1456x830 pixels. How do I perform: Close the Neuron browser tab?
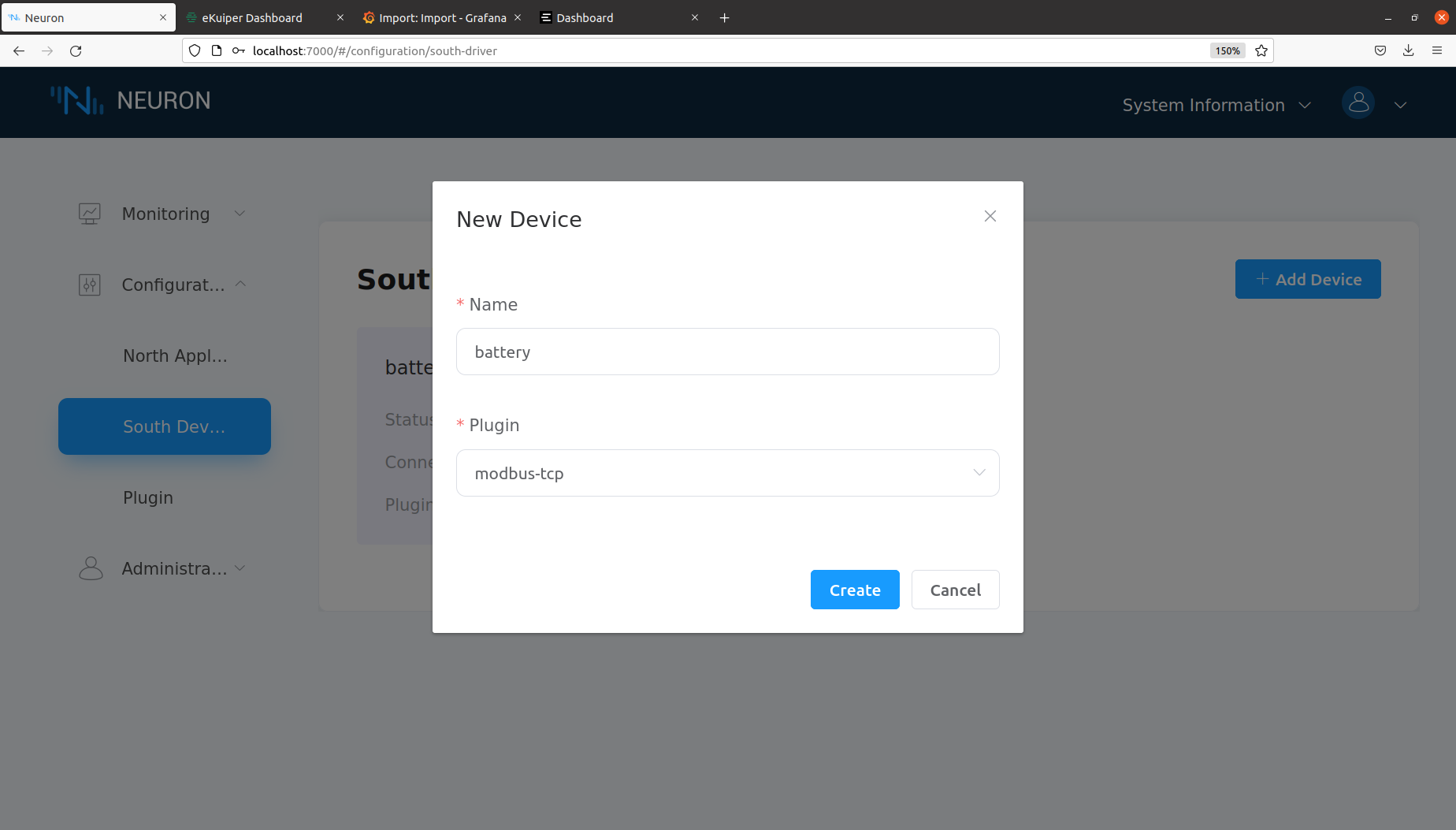[x=163, y=17]
